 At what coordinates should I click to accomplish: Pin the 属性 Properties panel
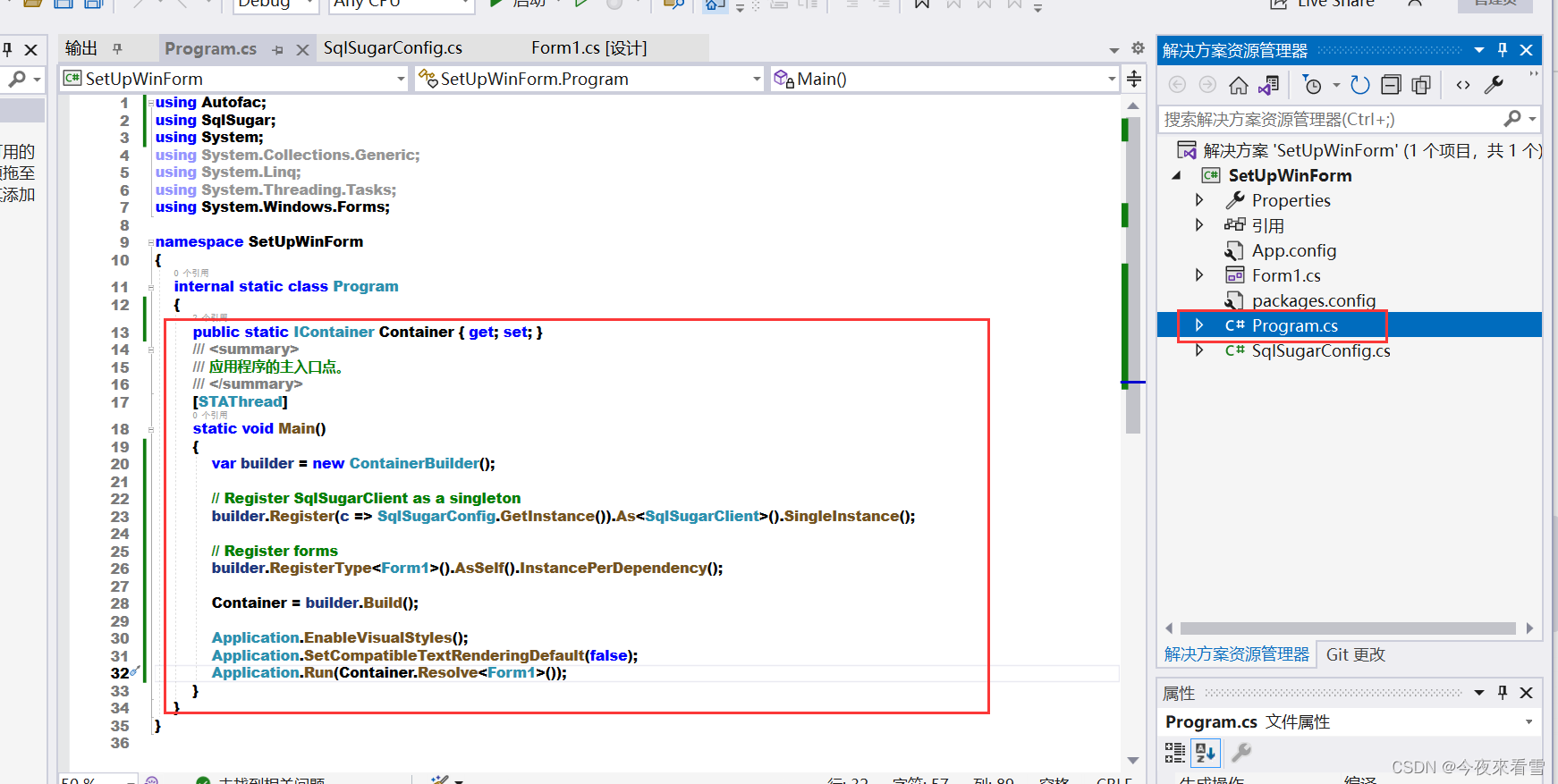(x=1503, y=693)
